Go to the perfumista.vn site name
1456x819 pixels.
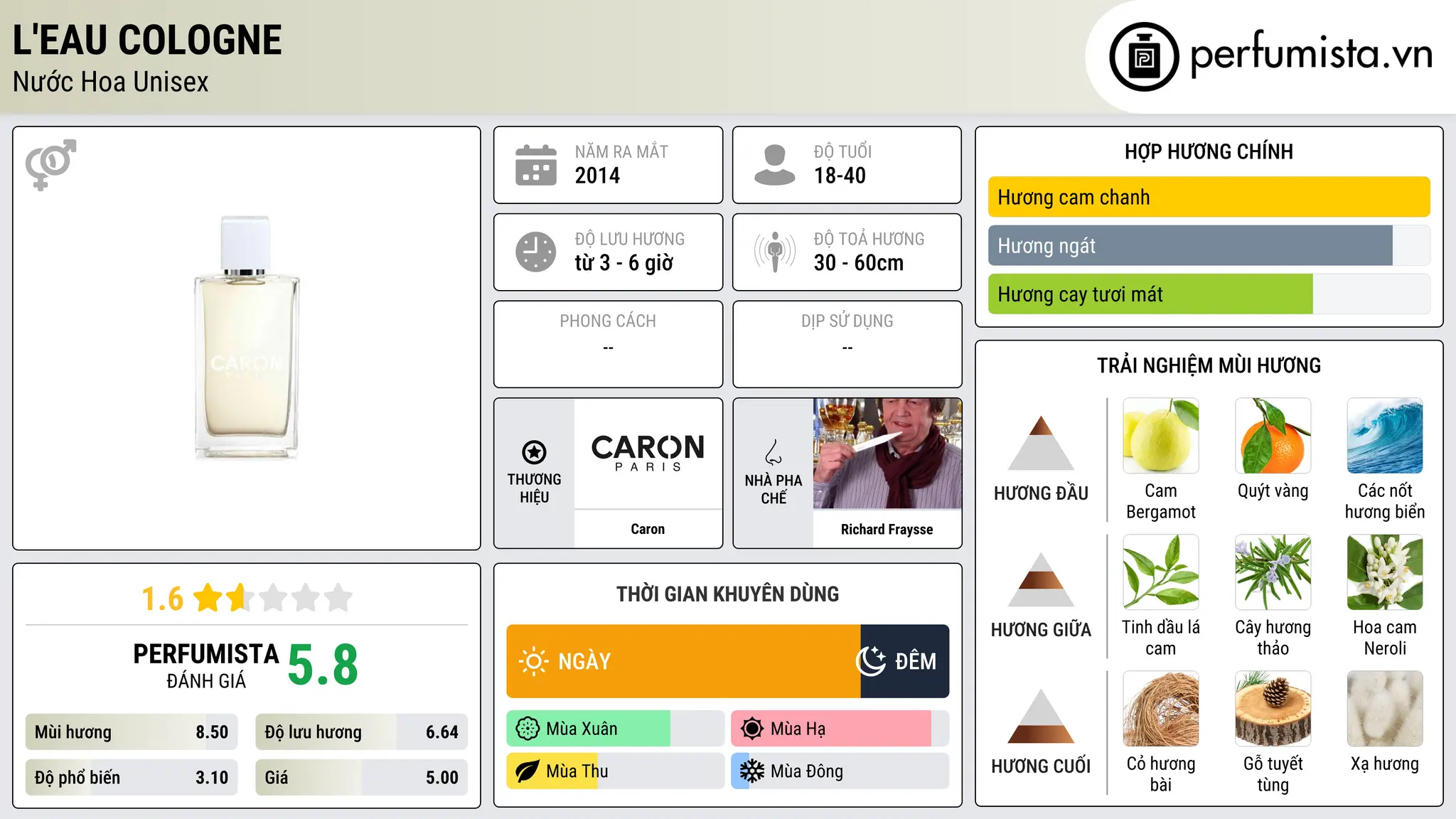pyautogui.click(x=1312, y=54)
